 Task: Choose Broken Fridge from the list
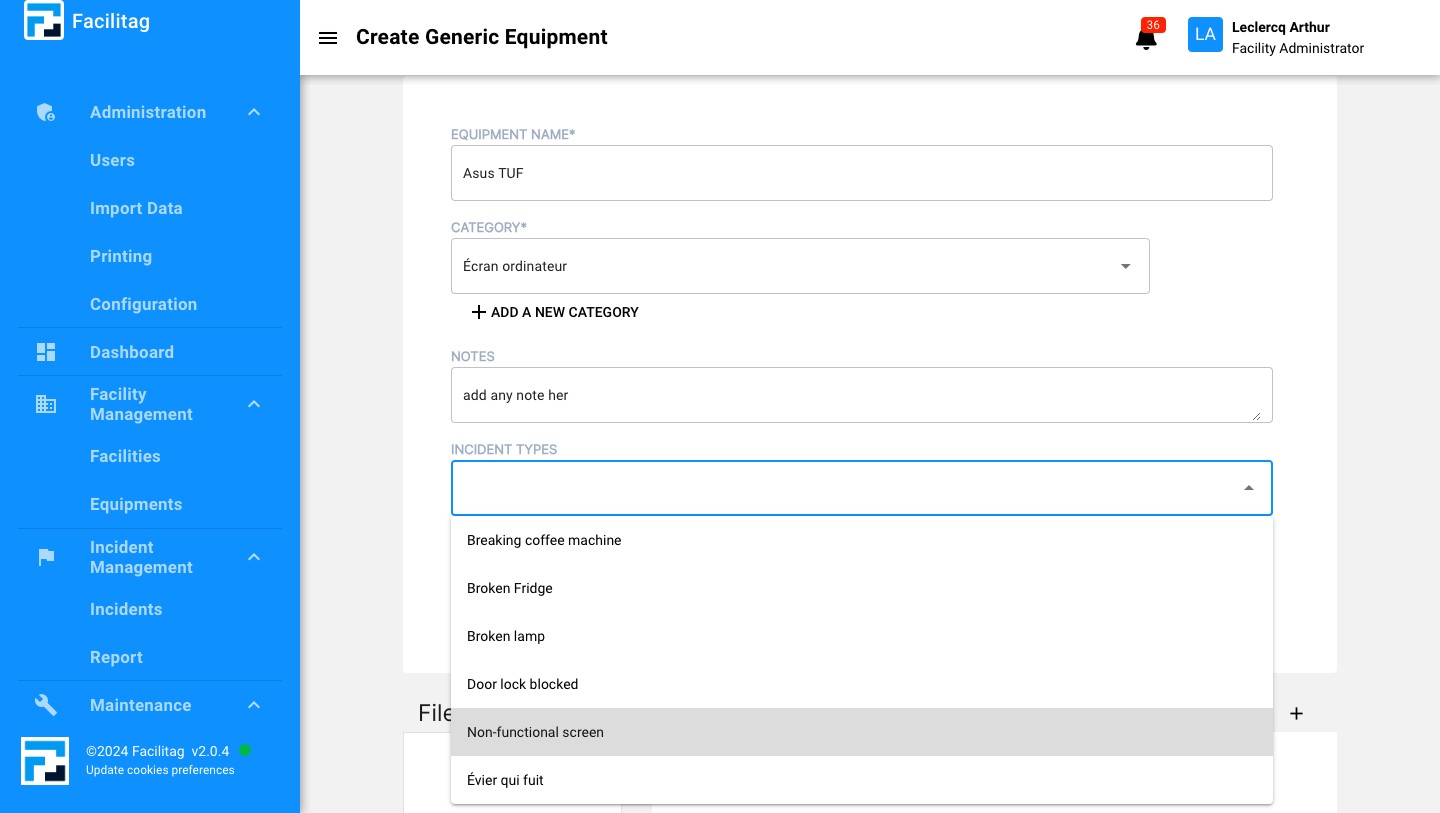(510, 588)
